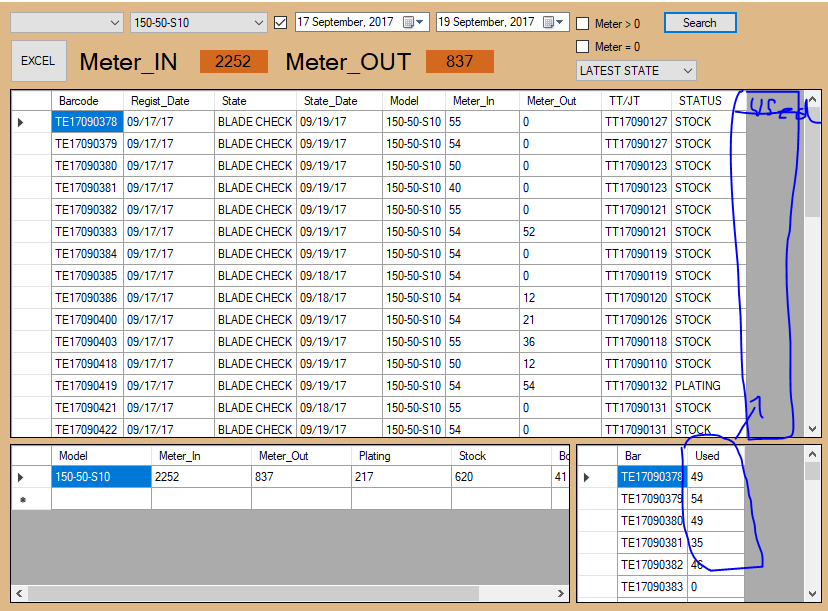Click right arrow of summary horizontal scrollbar
828x611 pixels.
(x=561, y=594)
